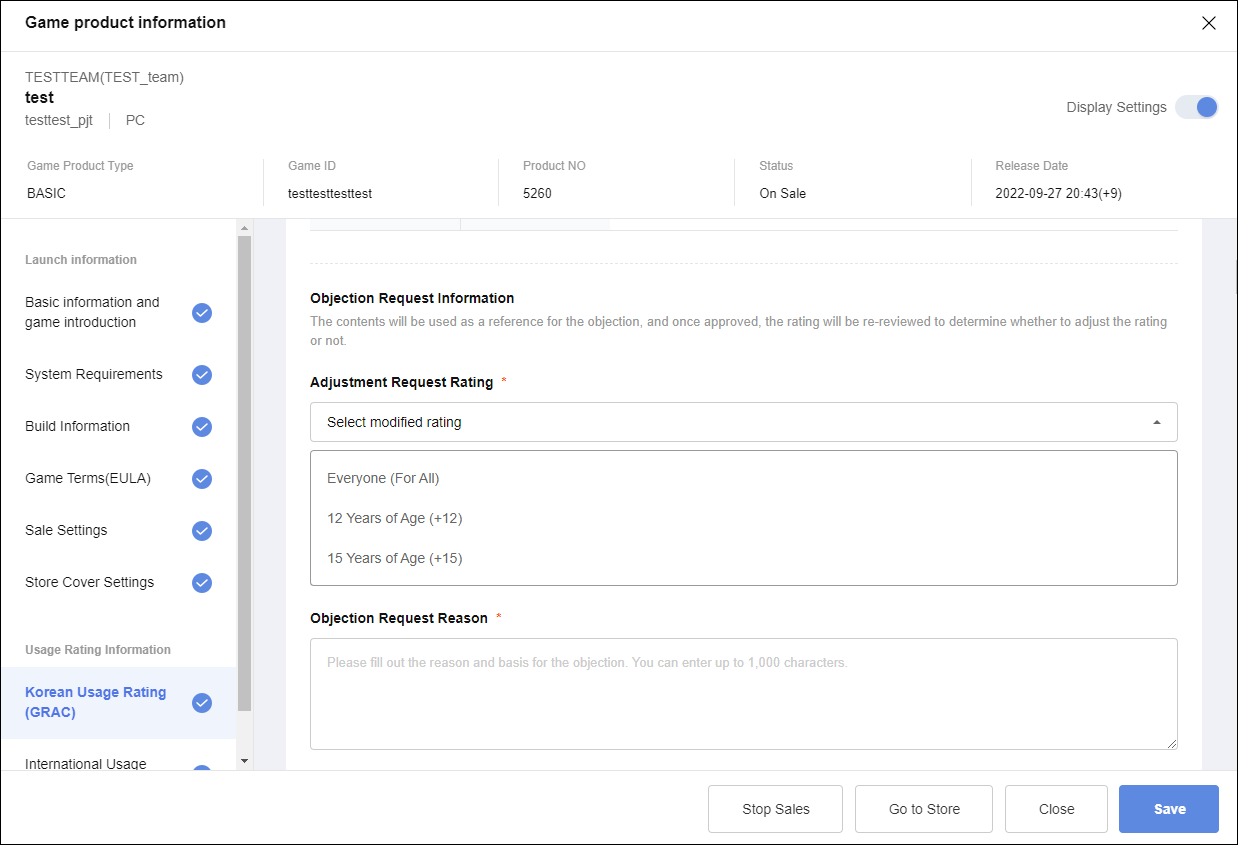Click the testtest_pjt project name
This screenshot has height=845, width=1238.
tap(59, 120)
